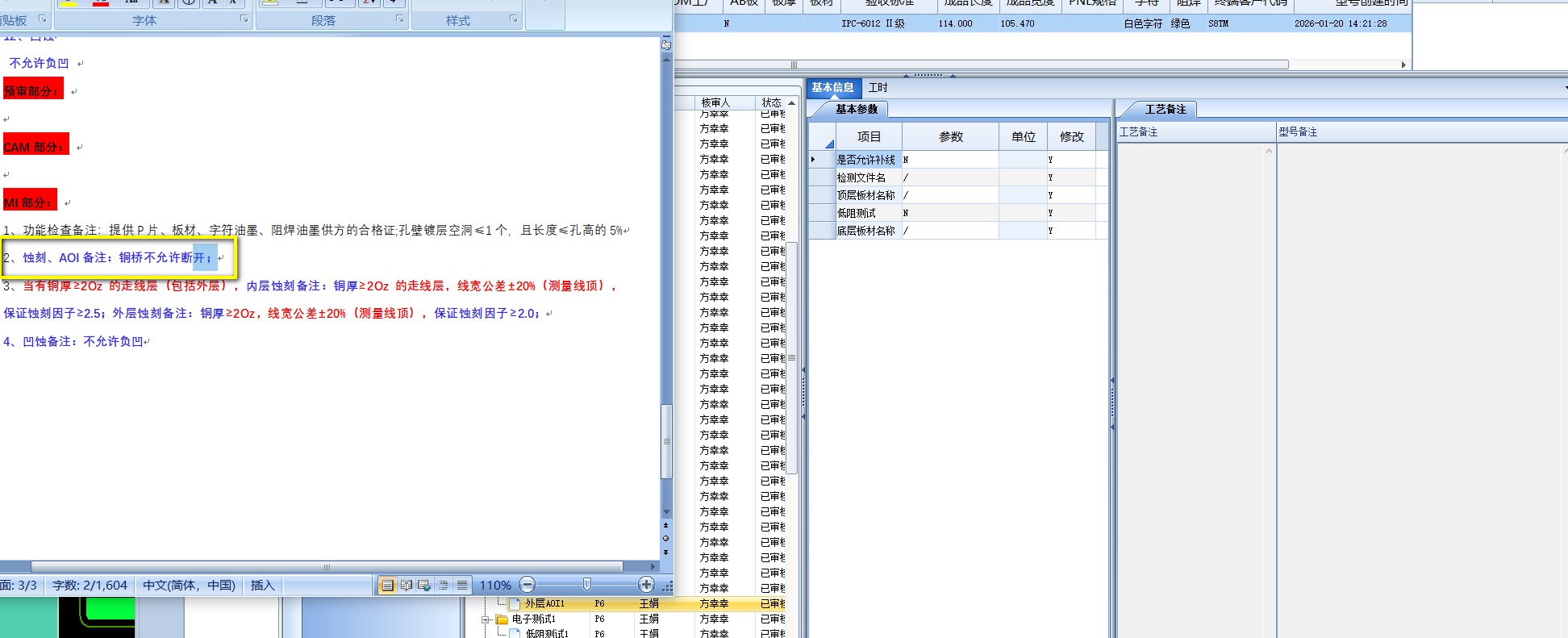This screenshot has width=1568, height=638.
Task: Click Word's scroll-down arrow on vertical scrollbar
Action: pyautogui.click(x=666, y=512)
